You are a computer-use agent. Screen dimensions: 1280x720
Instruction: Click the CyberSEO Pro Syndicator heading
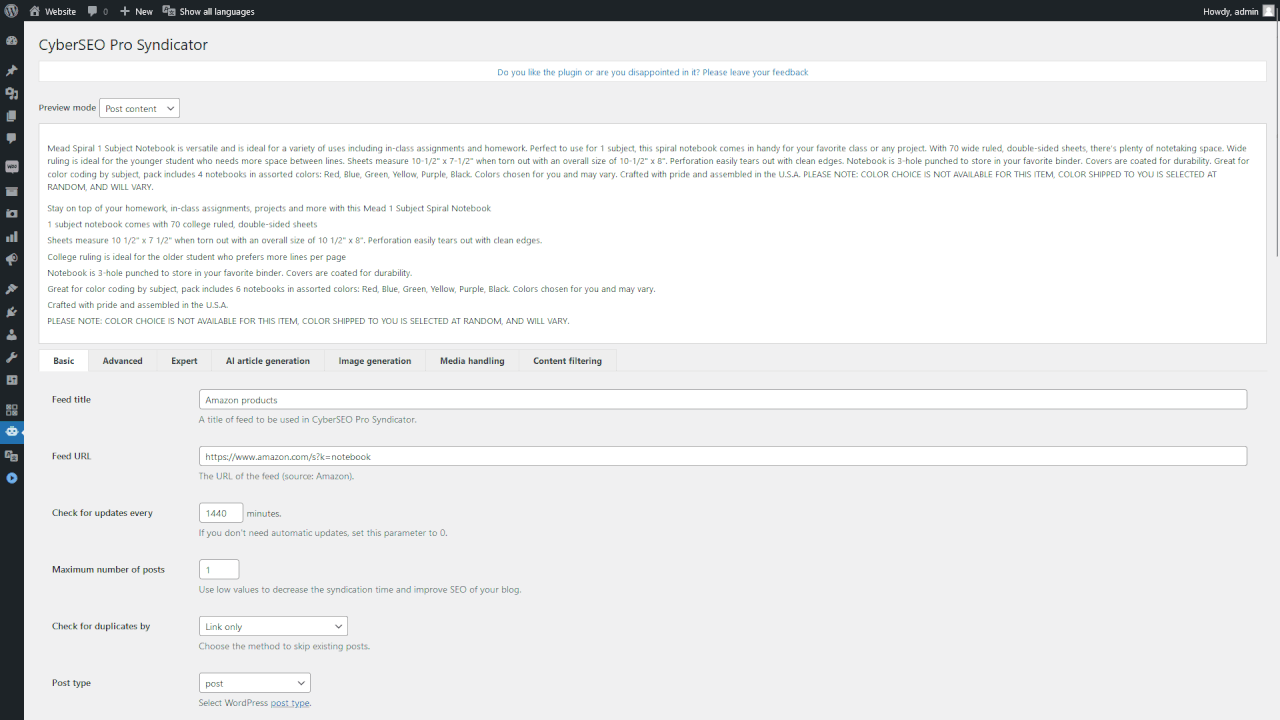[123, 45]
